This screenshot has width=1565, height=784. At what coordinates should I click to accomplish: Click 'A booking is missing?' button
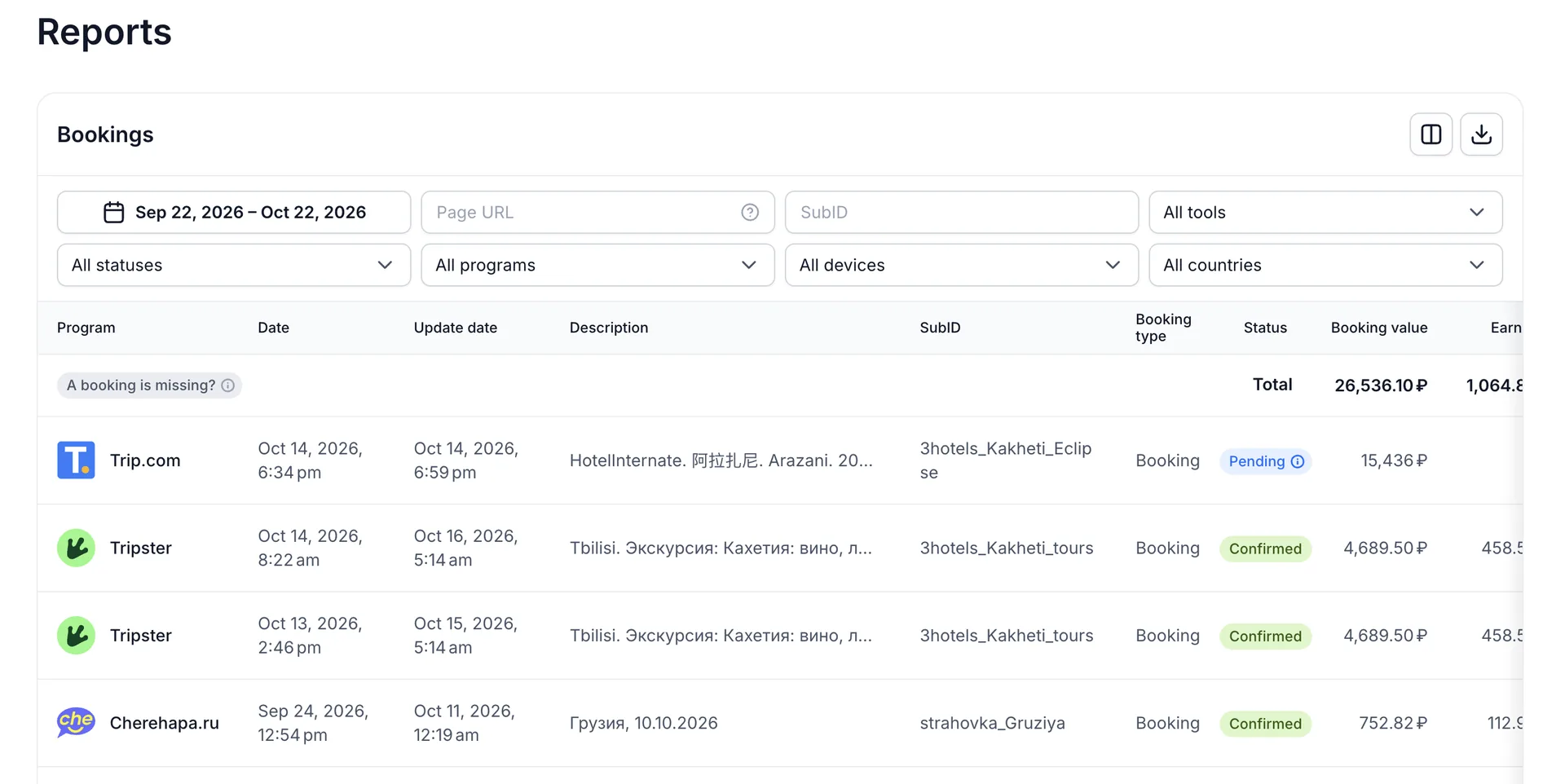coord(149,385)
